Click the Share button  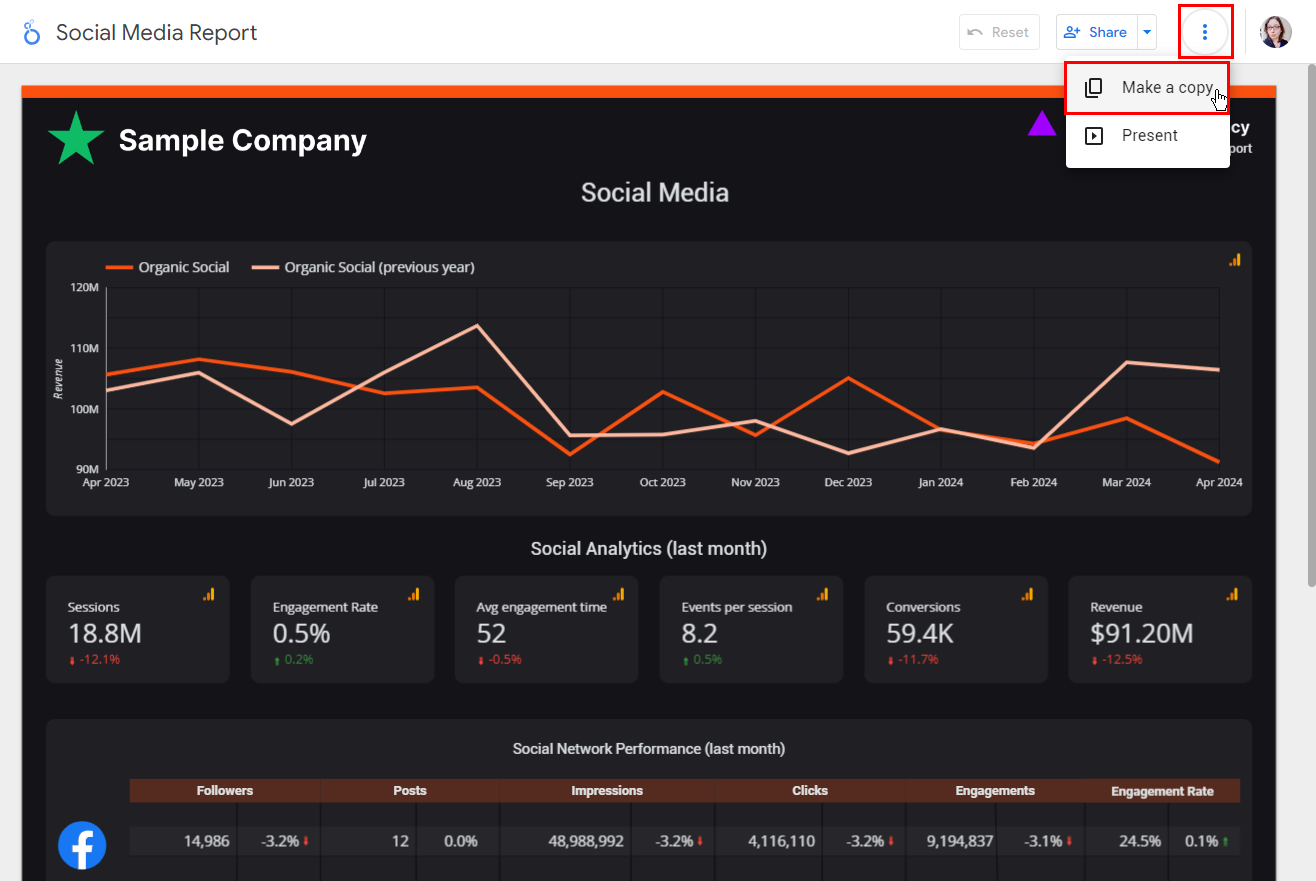click(1096, 32)
